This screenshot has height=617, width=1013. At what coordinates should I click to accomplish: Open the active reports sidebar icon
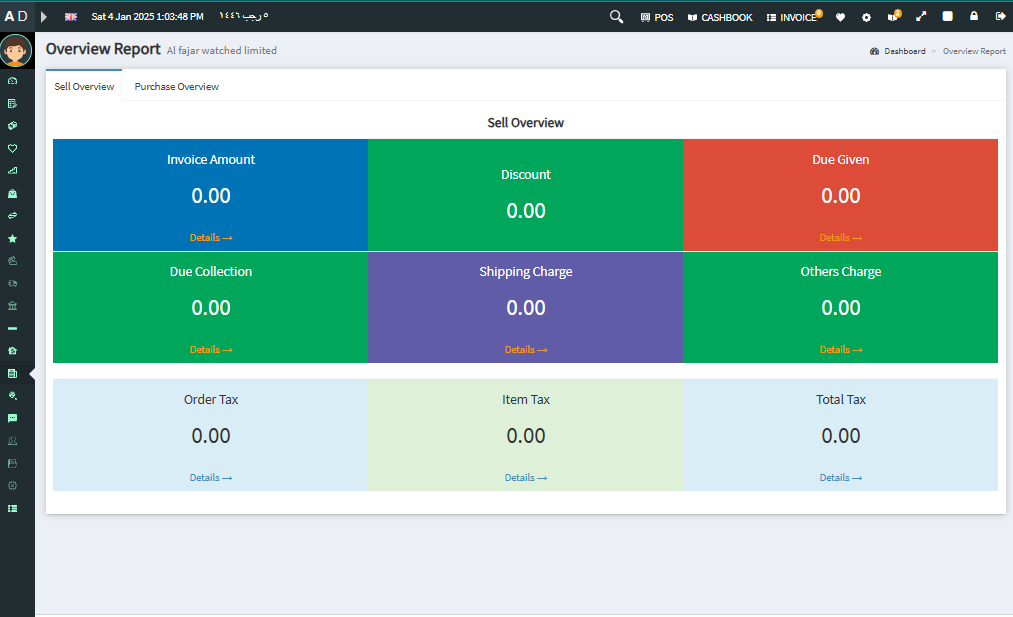tap(12, 373)
